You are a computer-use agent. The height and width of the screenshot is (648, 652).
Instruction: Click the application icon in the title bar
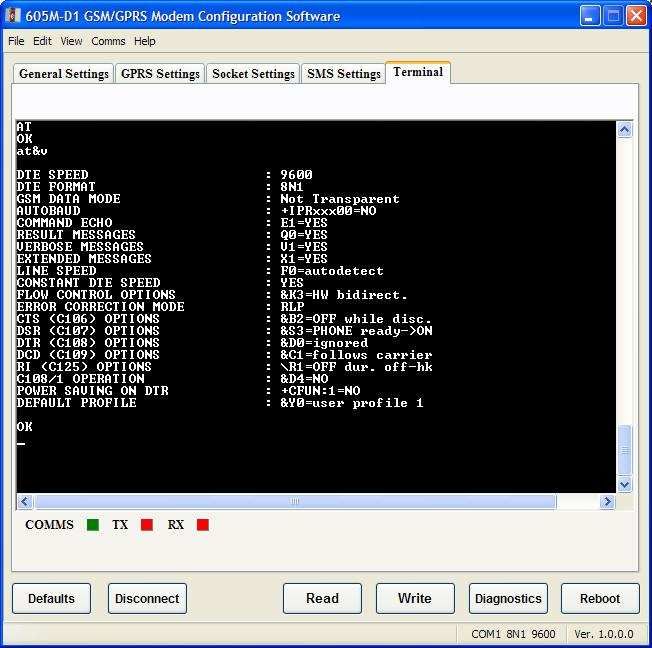pyautogui.click(x=13, y=16)
